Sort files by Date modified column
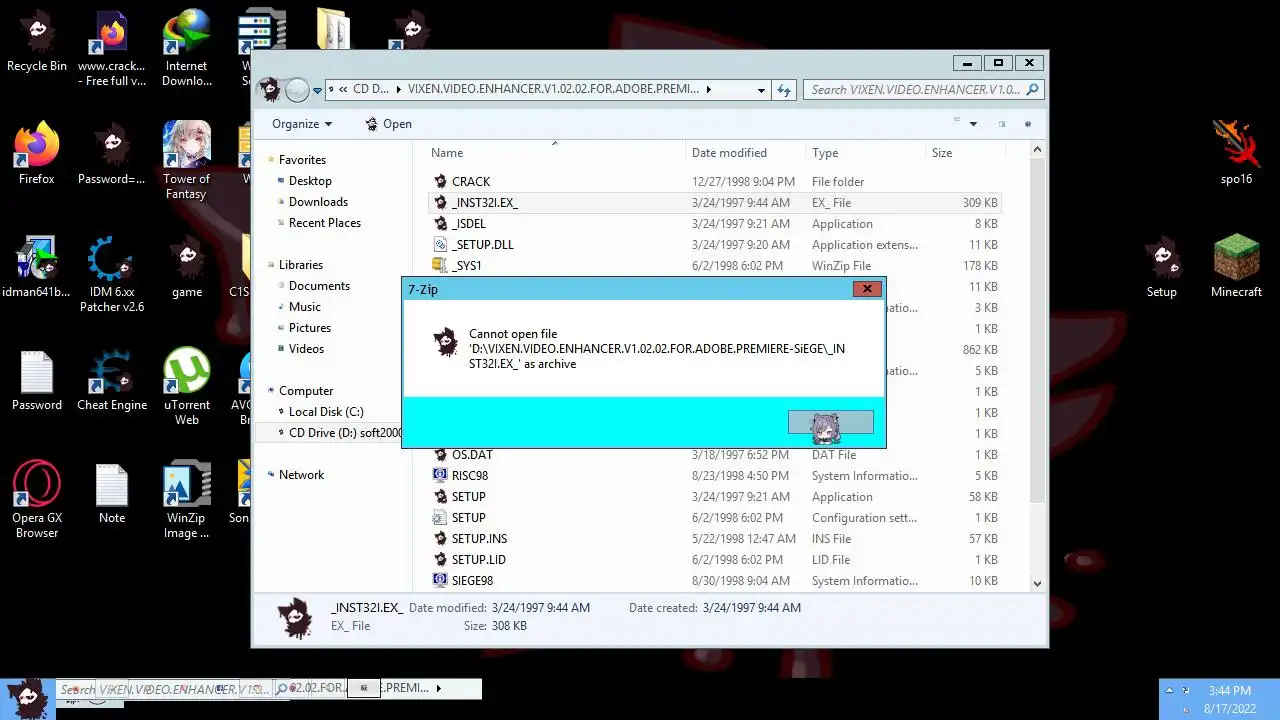The height and width of the screenshot is (720, 1280). (745, 153)
